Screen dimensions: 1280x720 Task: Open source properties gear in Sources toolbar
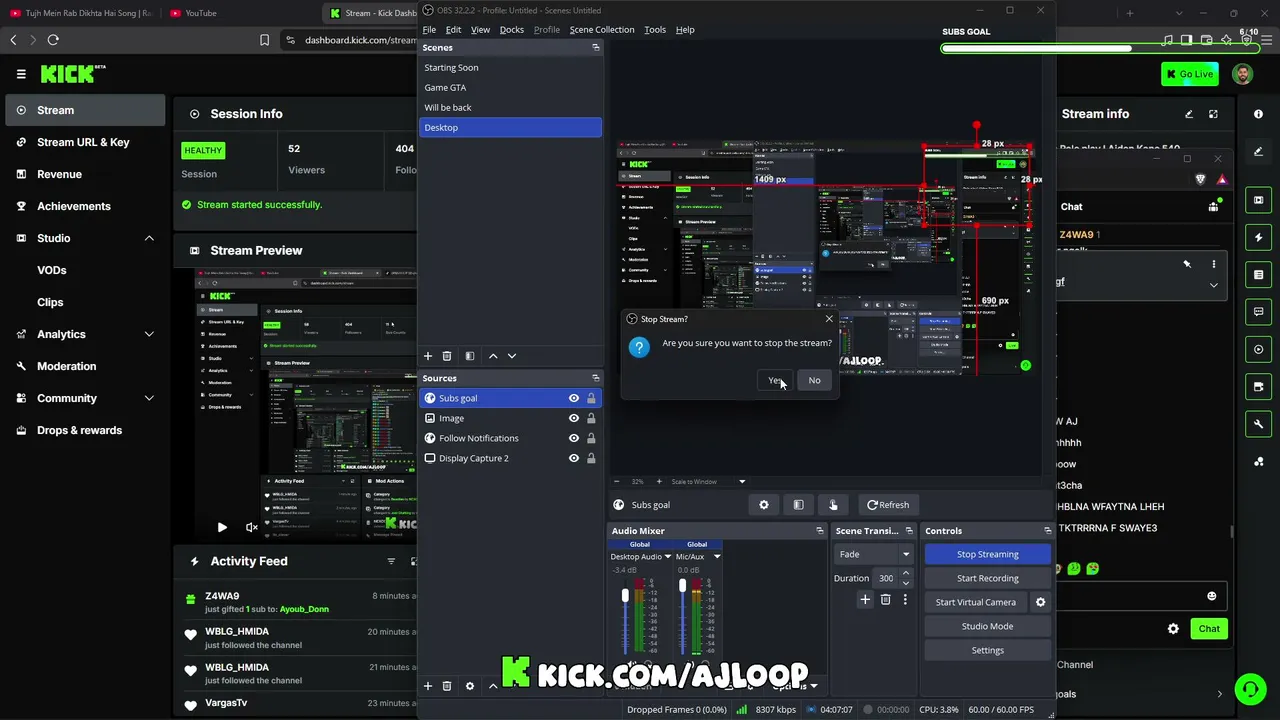coord(470,686)
